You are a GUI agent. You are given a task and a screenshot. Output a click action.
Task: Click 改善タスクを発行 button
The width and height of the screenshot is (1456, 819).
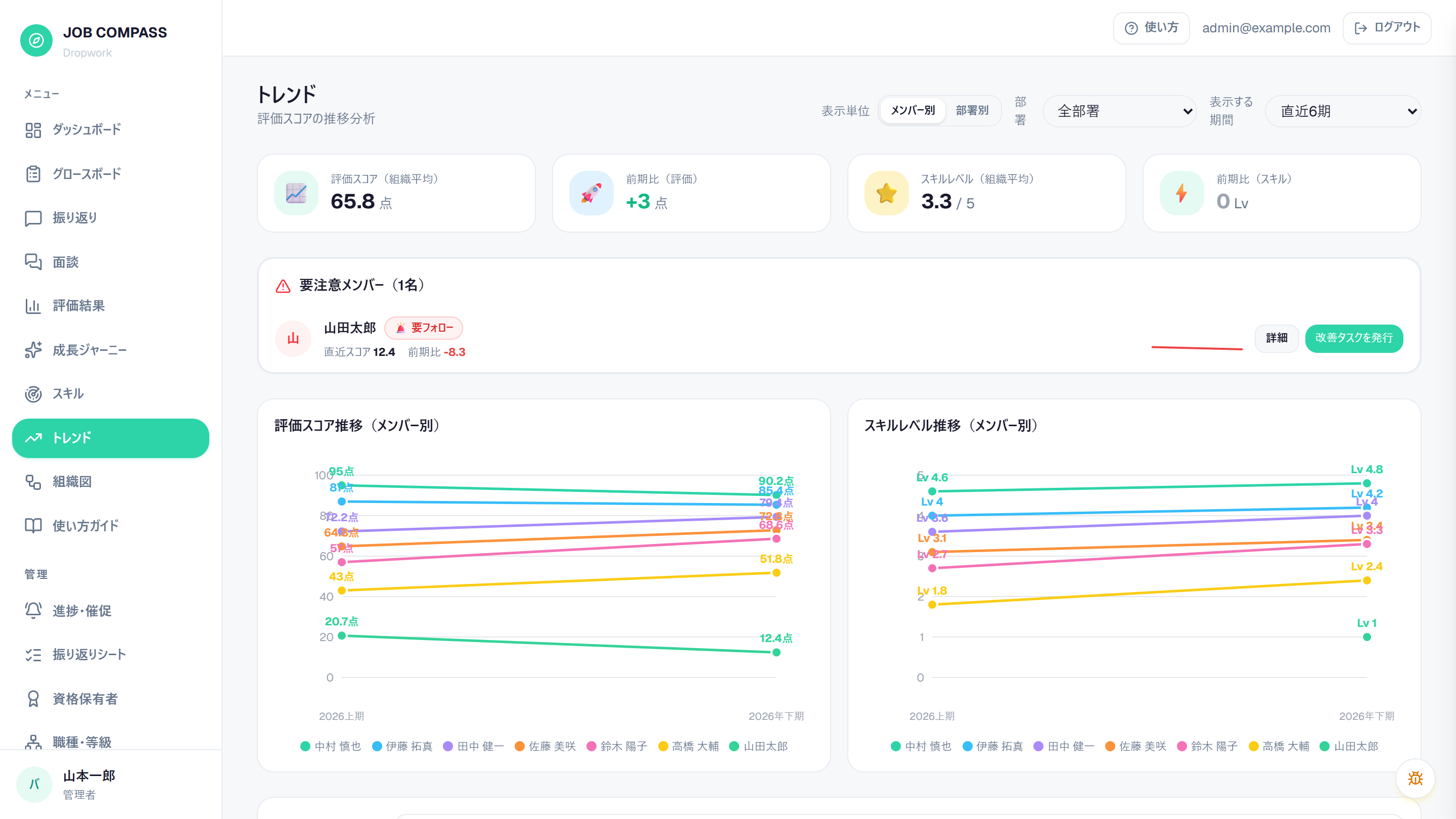pyautogui.click(x=1354, y=338)
